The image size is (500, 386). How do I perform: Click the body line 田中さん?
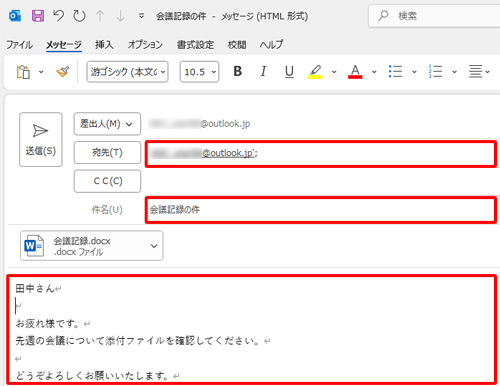35,288
